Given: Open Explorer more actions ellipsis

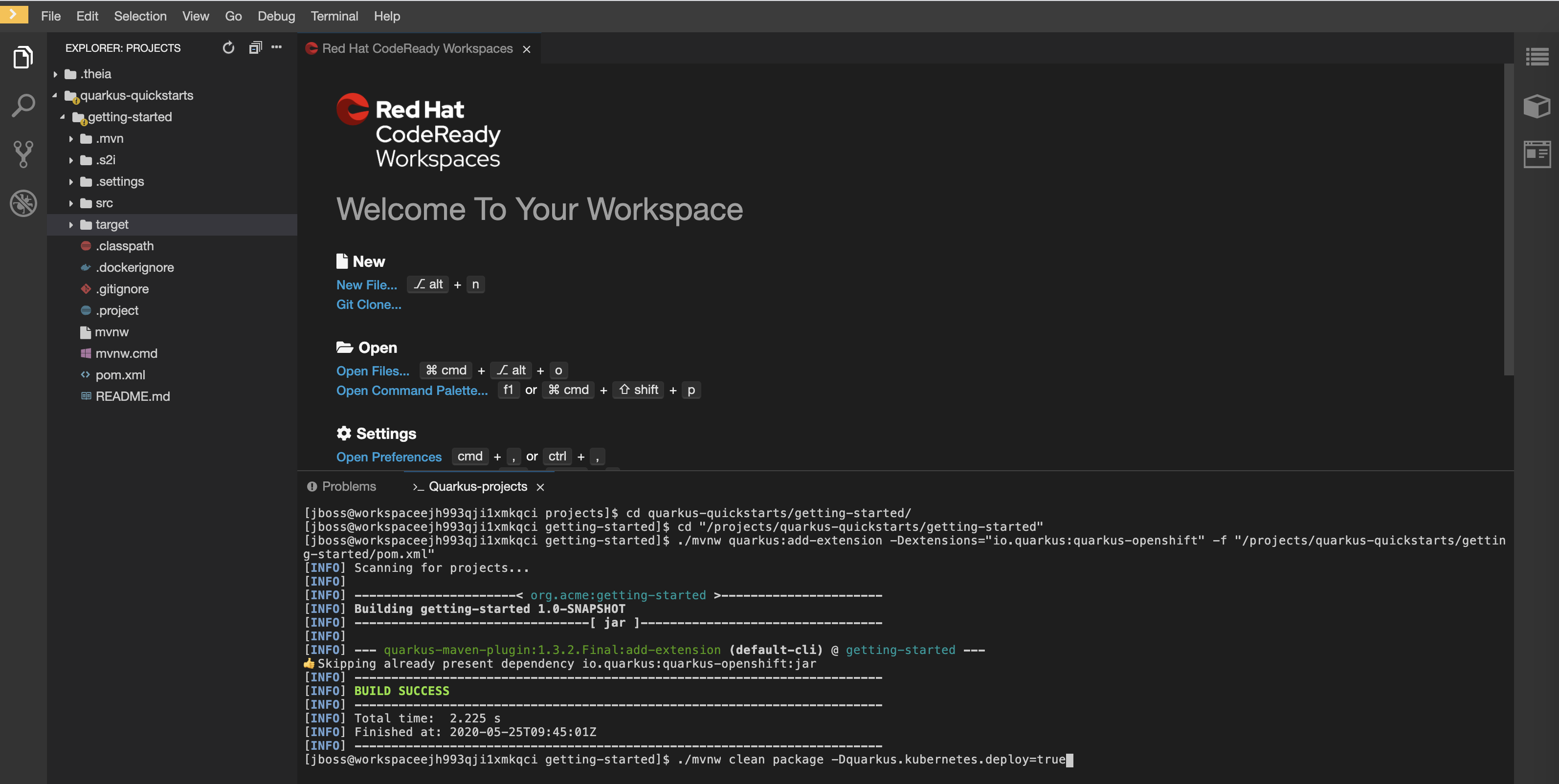Looking at the screenshot, I should [277, 47].
